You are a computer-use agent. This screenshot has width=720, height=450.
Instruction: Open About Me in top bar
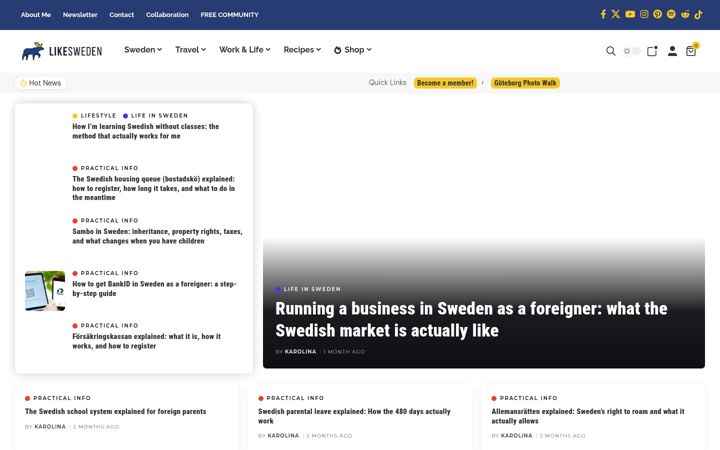click(x=36, y=15)
